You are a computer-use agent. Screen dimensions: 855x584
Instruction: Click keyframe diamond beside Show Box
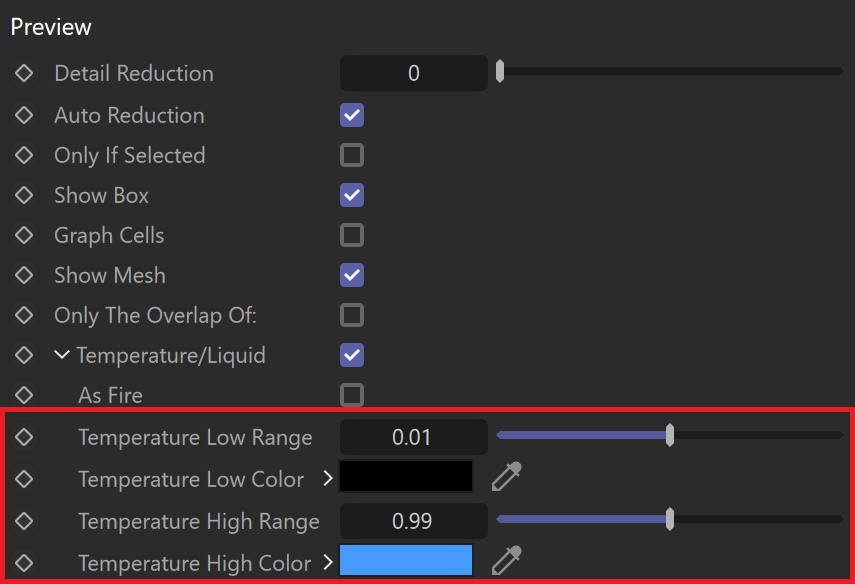coord(24,195)
